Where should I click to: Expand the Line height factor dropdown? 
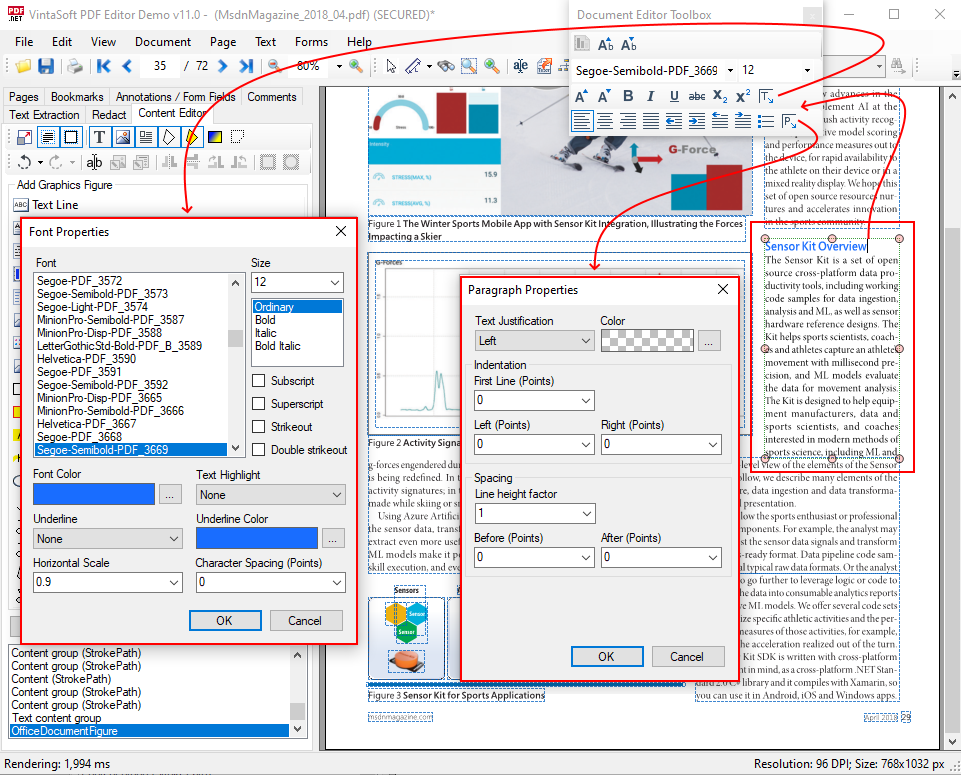(x=587, y=513)
